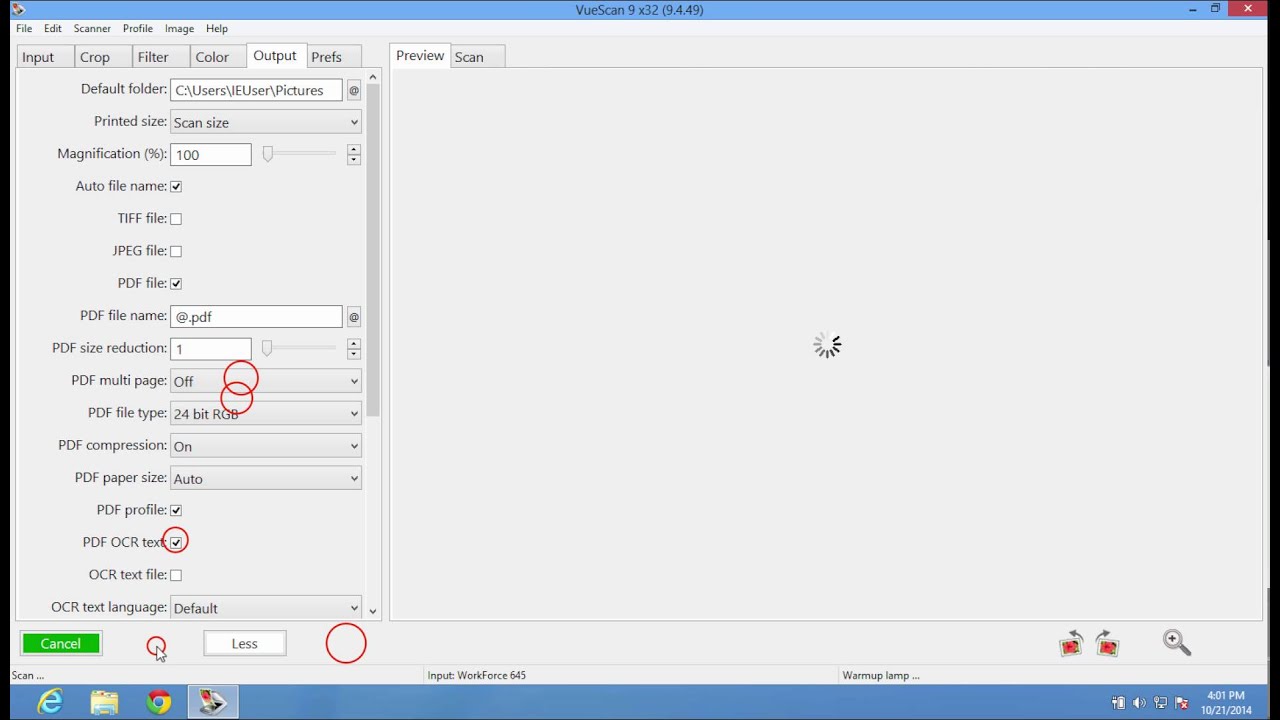Open the Help menu
This screenshot has width=1280, height=720.
[217, 28]
